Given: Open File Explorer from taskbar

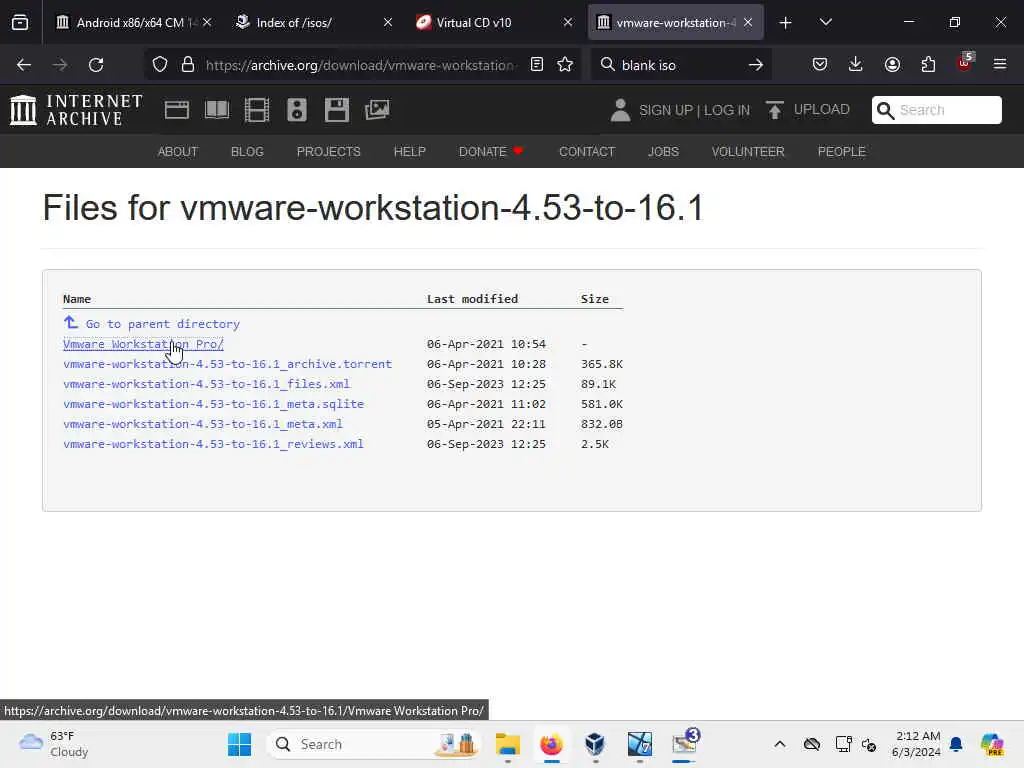Looking at the screenshot, I should (507, 744).
